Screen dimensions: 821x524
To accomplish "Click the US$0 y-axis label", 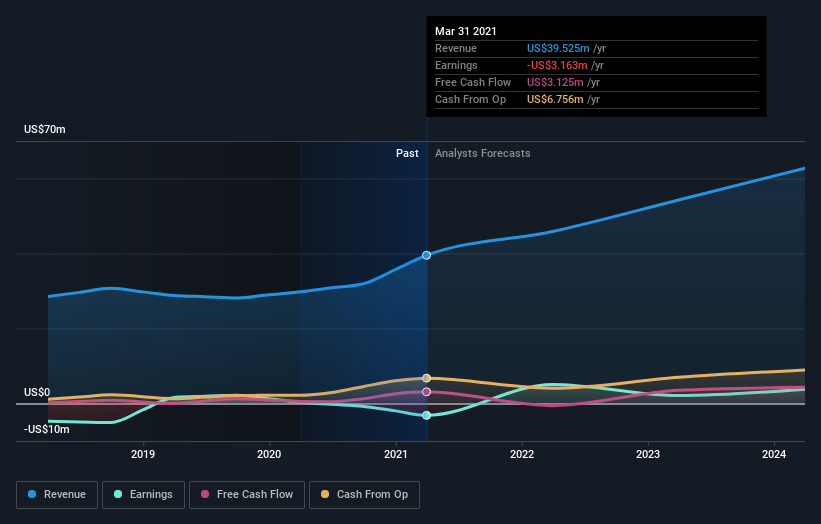I will click(x=37, y=392).
